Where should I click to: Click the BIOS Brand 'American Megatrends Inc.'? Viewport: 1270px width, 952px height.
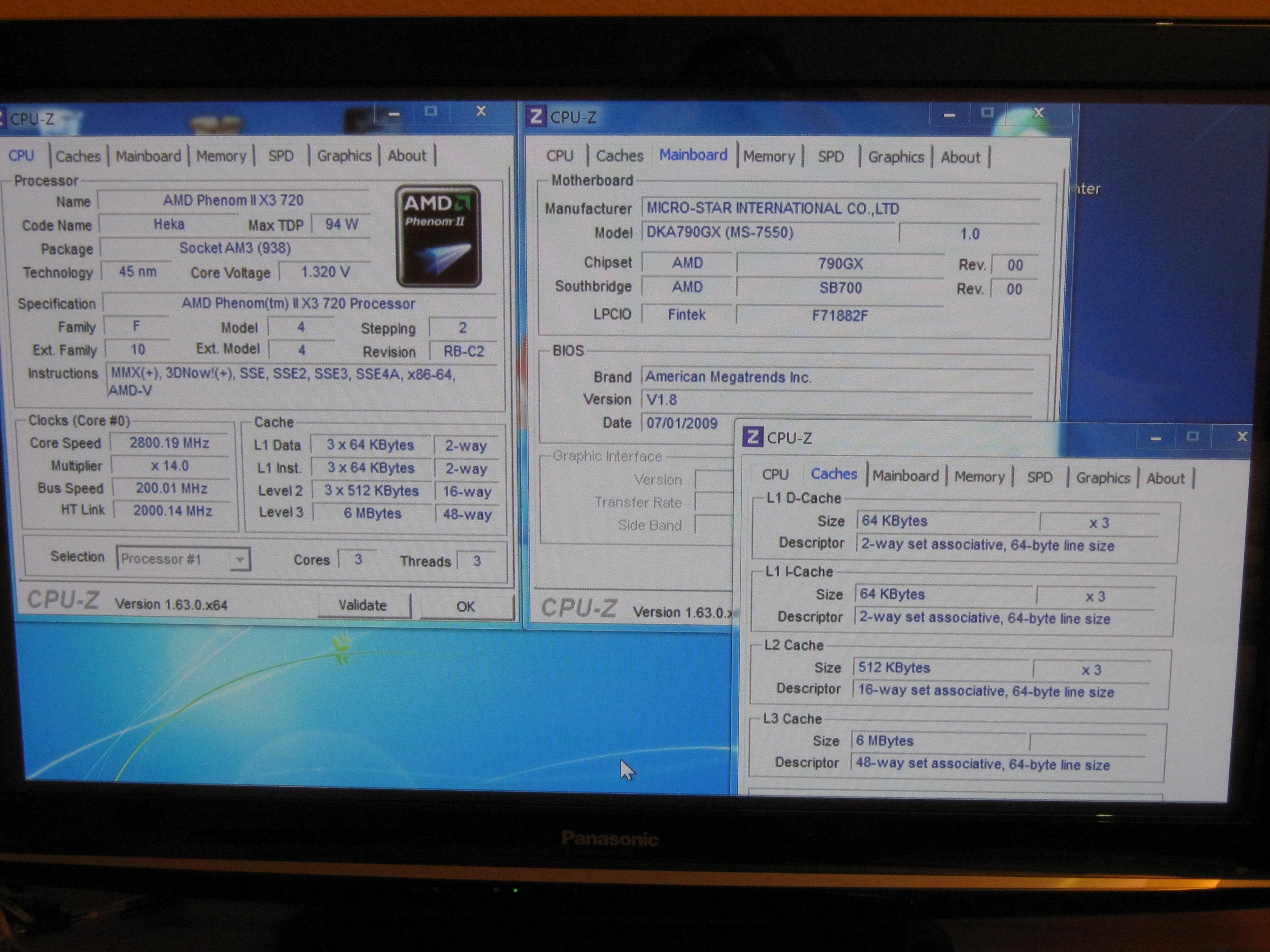[837, 377]
